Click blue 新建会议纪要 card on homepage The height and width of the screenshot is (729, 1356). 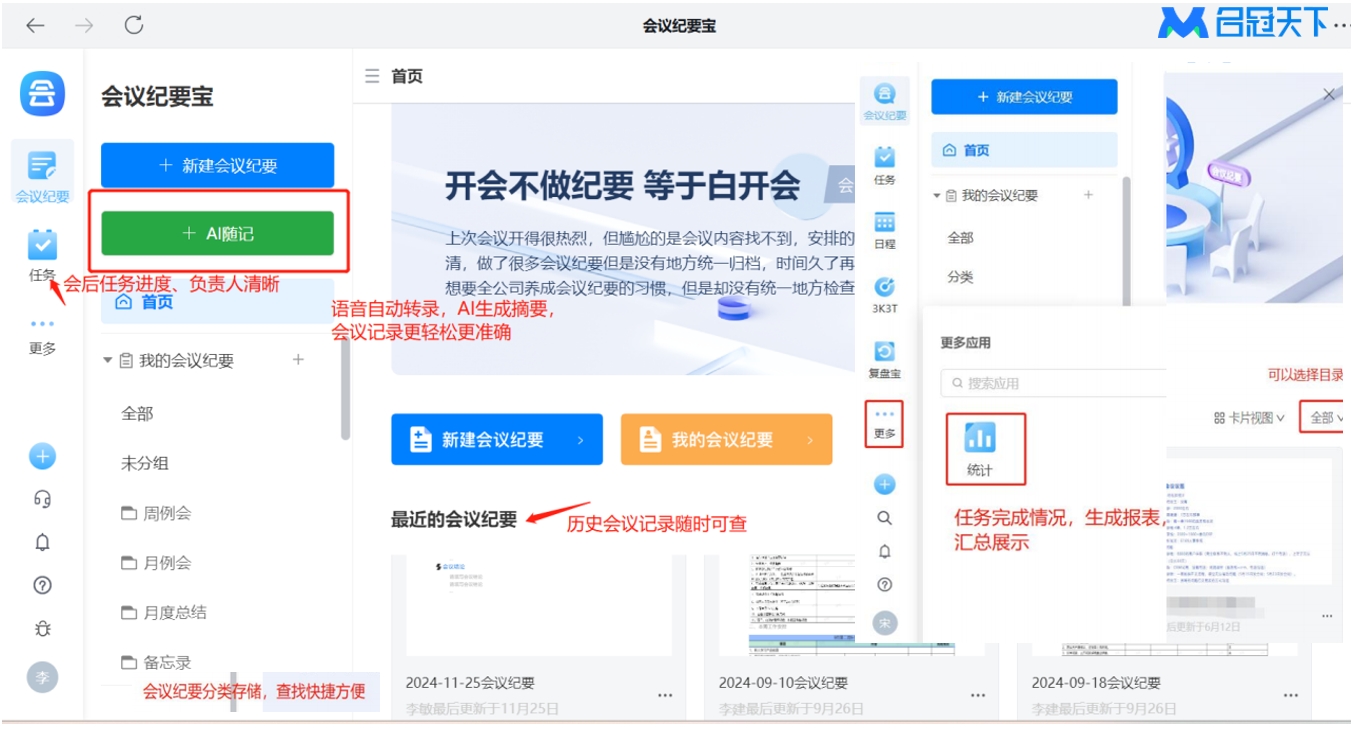click(497, 439)
